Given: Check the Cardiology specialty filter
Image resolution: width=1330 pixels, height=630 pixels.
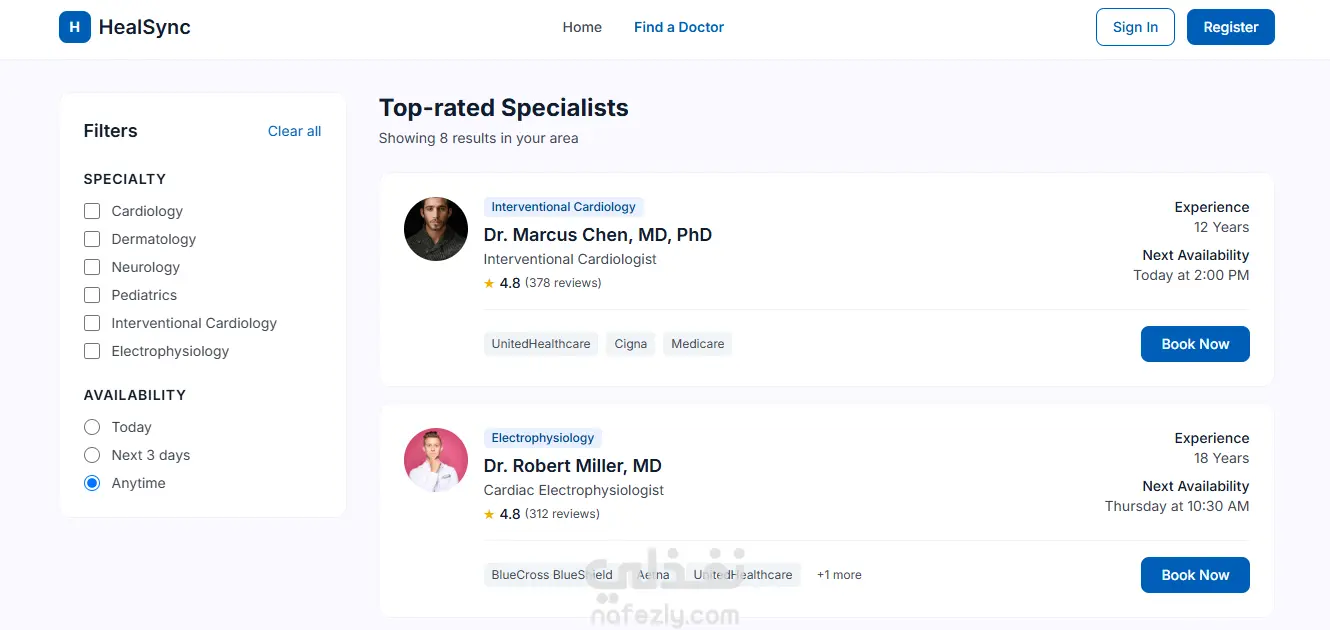Looking at the screenshot, I should (x=92, y=211).
